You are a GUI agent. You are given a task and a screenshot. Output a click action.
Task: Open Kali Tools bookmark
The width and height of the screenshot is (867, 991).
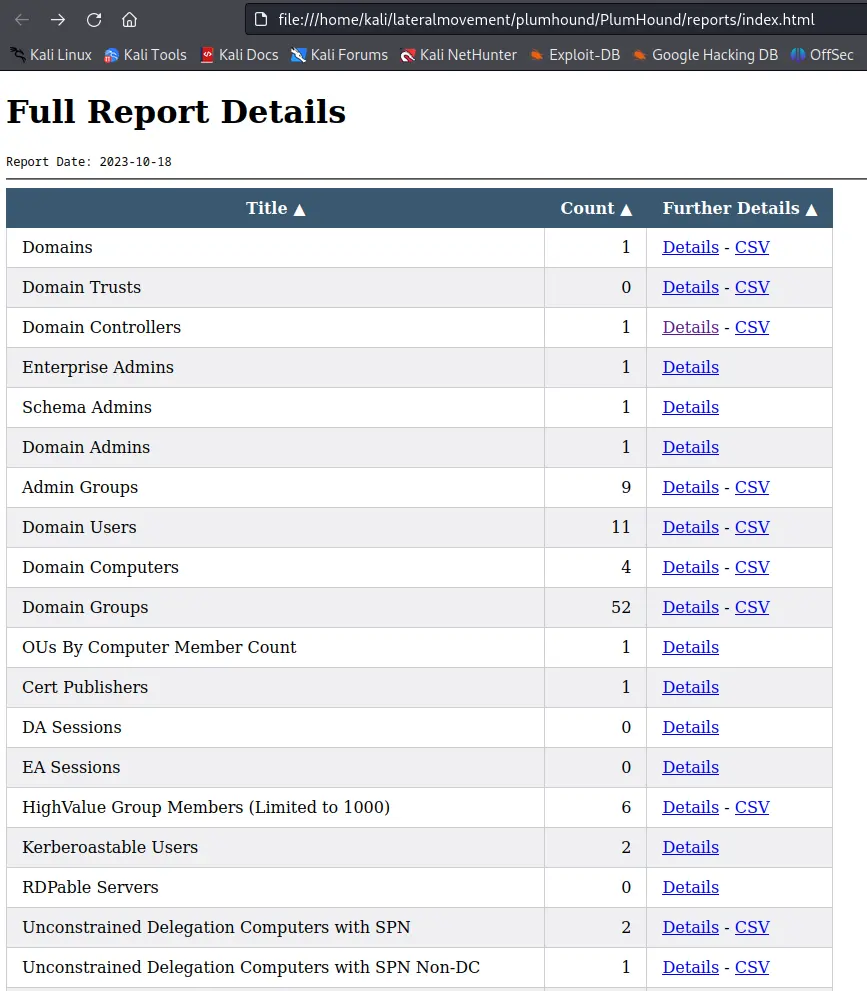(145, 55)
